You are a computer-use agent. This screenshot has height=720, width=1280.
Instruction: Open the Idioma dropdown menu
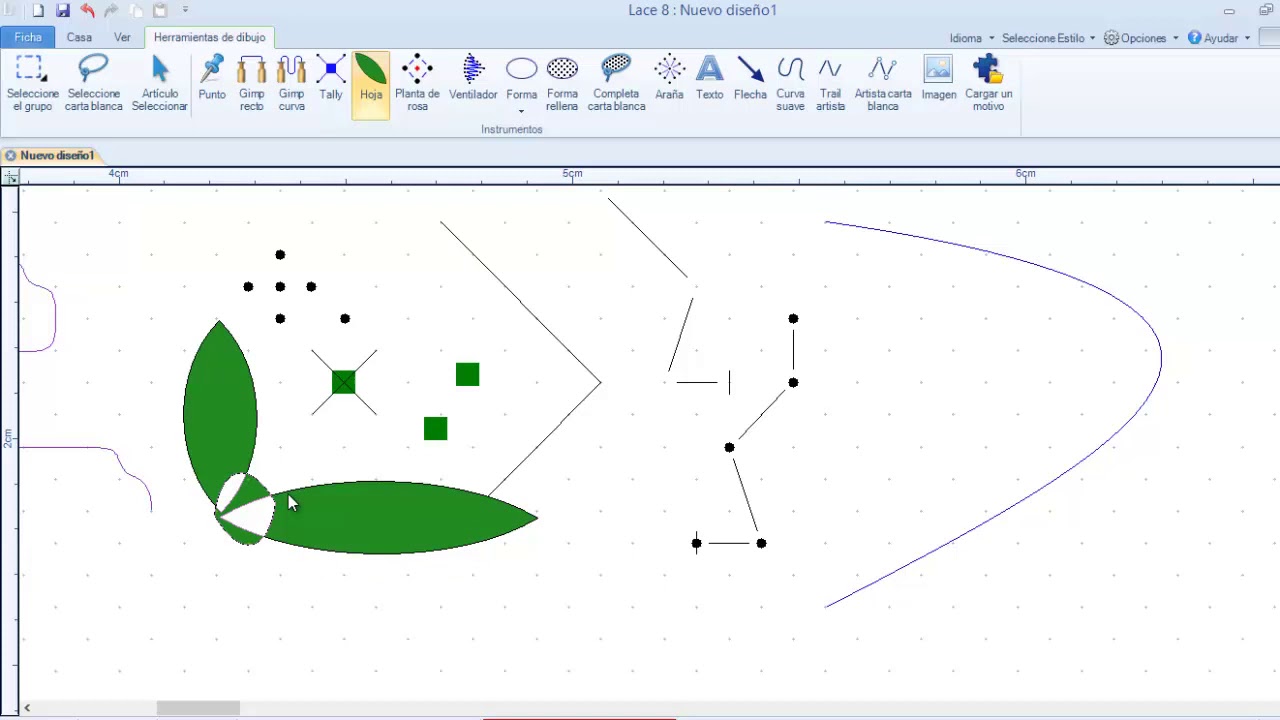tap(972, 38)
